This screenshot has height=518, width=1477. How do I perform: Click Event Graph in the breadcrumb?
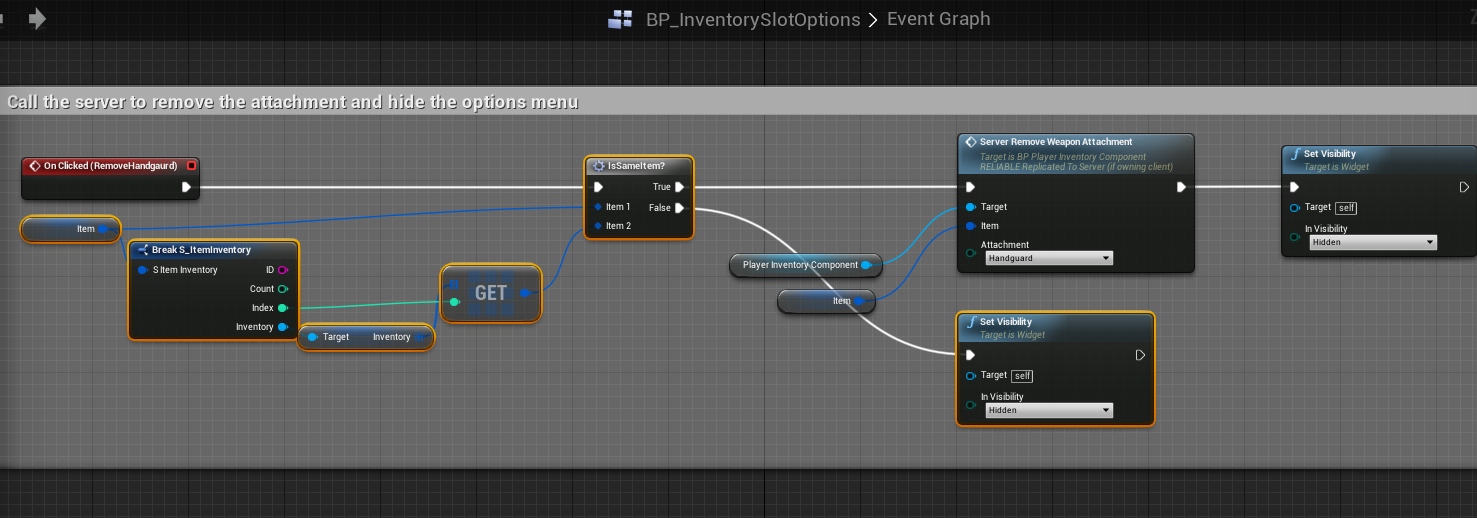tap(938, 20)
